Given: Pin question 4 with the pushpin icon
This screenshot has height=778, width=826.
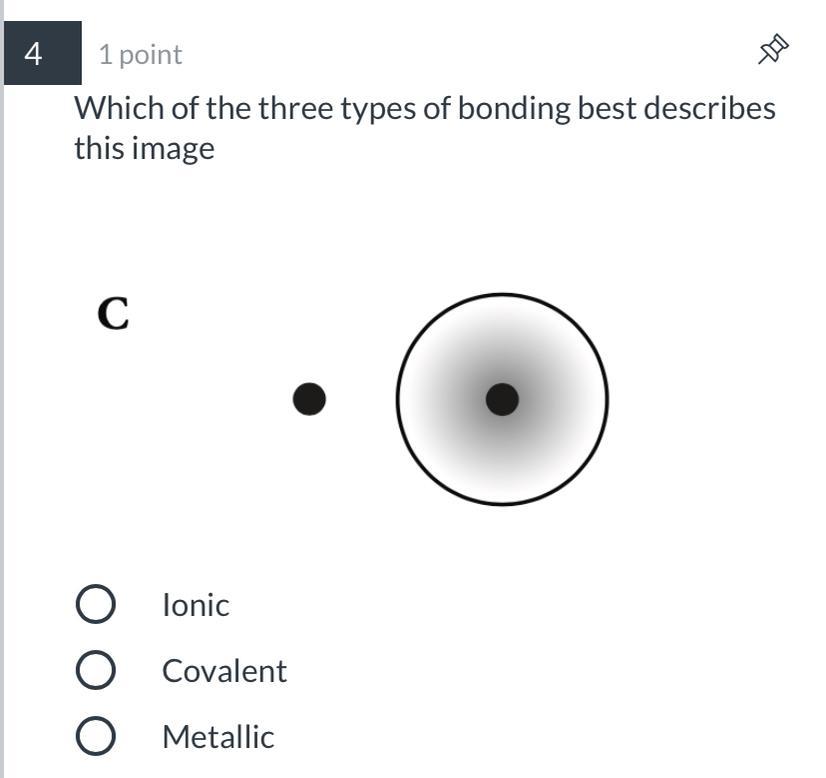Looking at the screenshot, I should pyautogui.click(x=773, y=50).
